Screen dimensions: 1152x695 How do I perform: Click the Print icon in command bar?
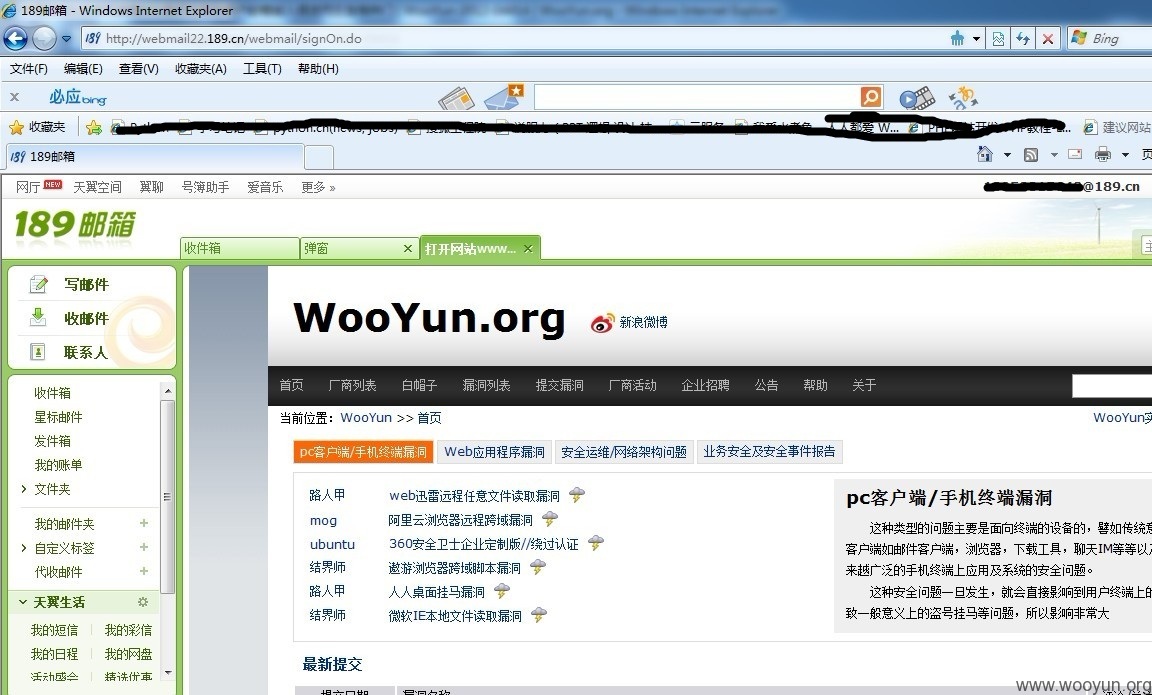click(1102, 154)
